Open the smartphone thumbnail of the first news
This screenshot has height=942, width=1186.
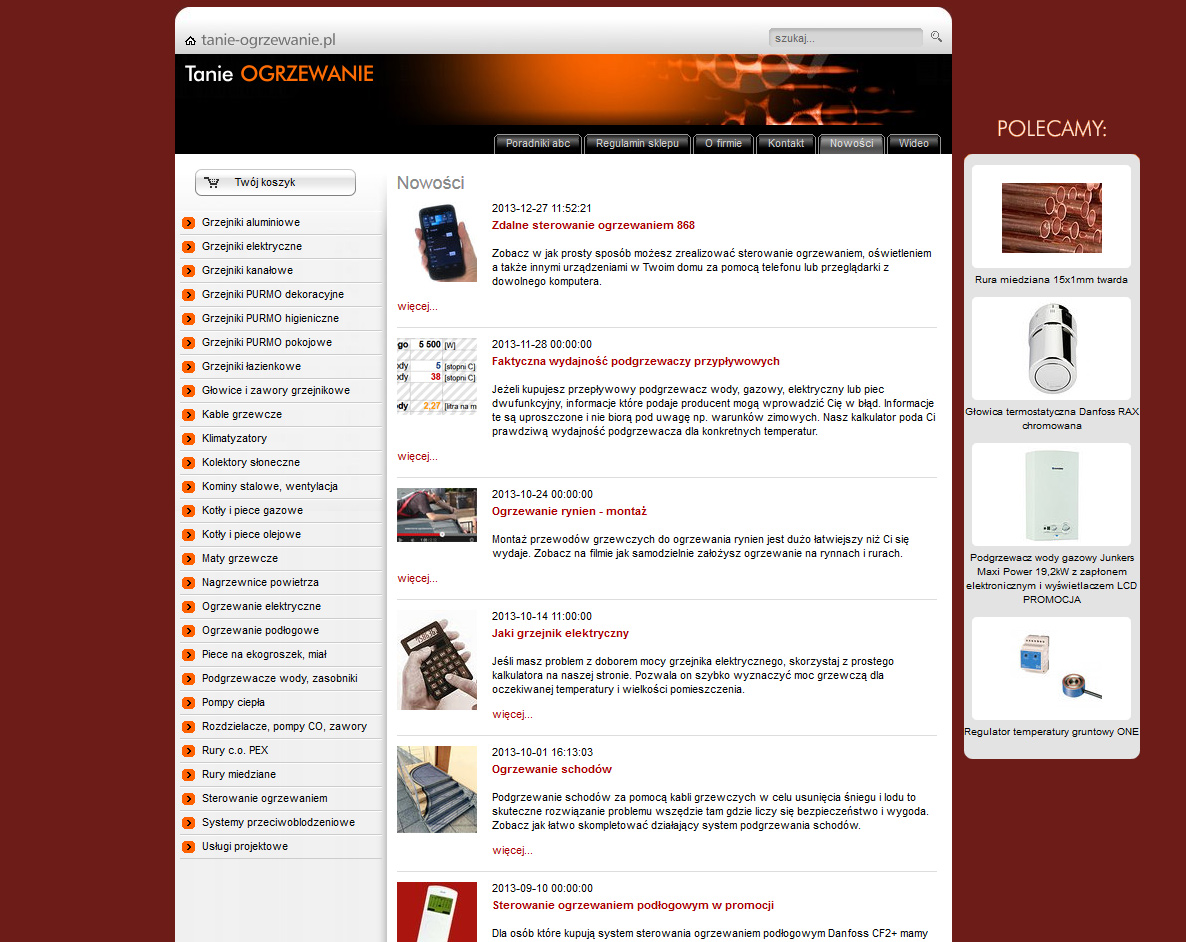[x=436, y=242]
